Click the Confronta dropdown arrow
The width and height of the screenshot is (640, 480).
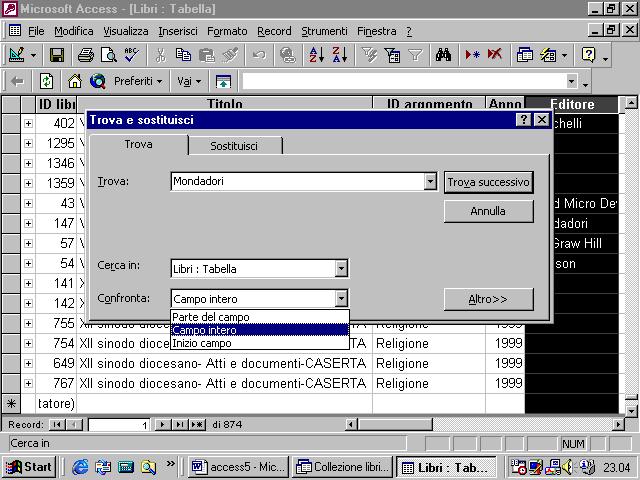point(341,298)
